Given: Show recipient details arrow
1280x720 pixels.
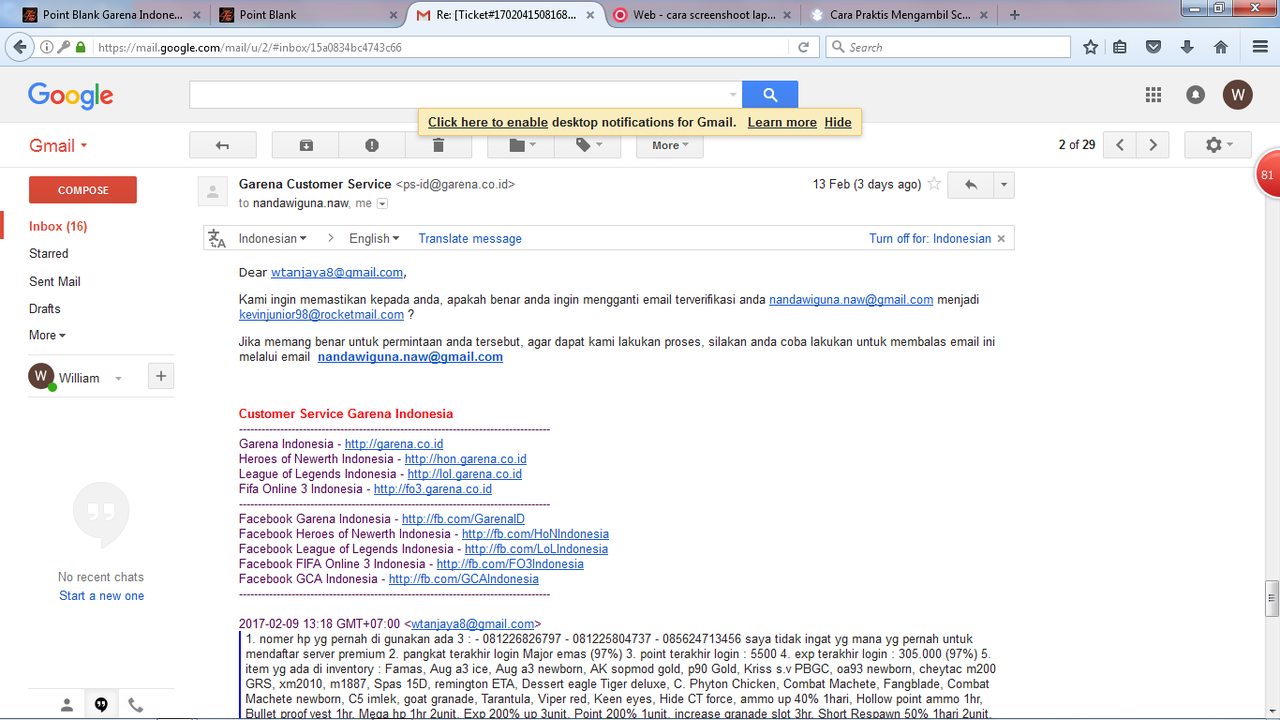Looking at the screenshot, I should click(382, 203).
